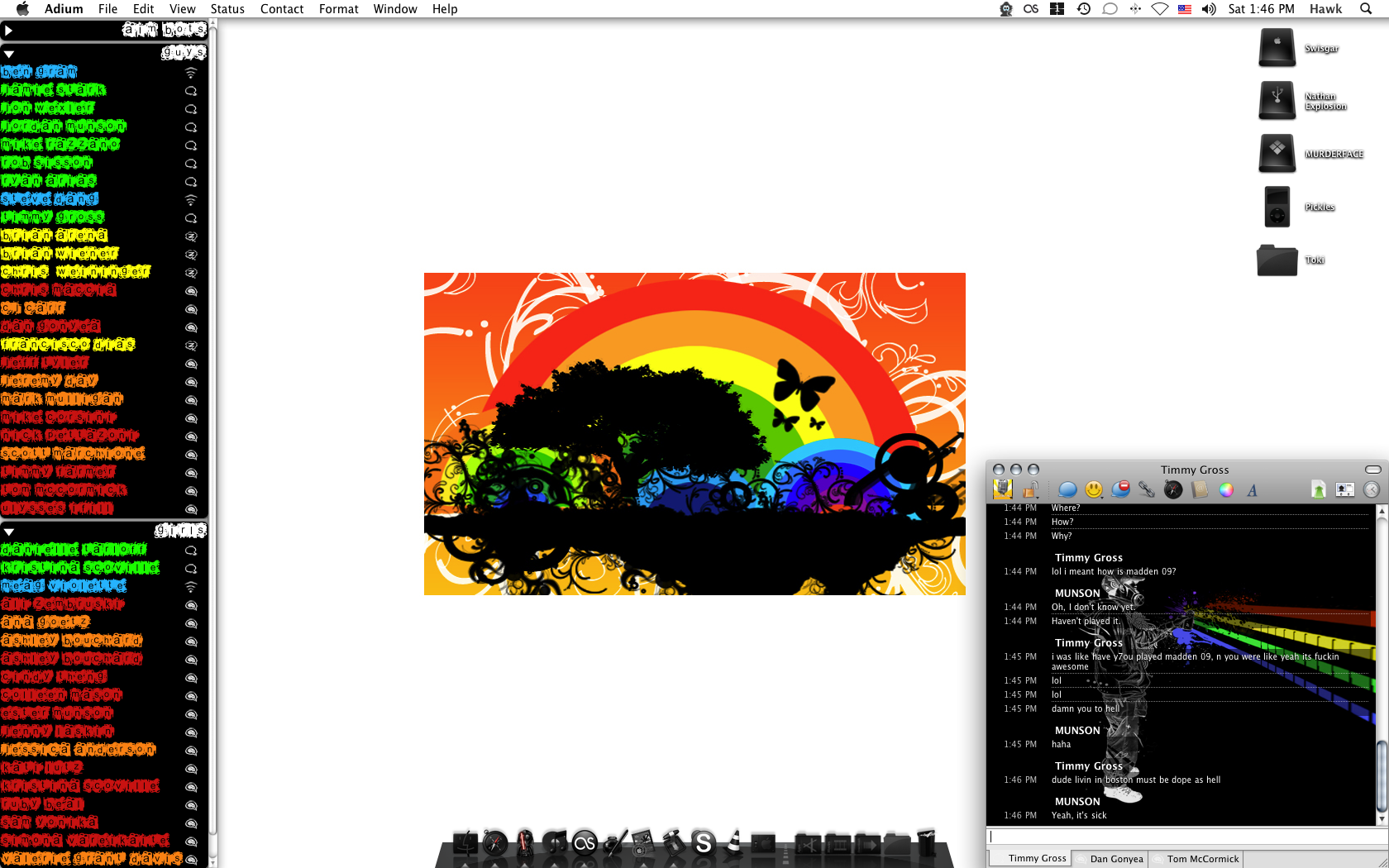Viewport: 1389px width, 868px height.
Task: Open Safari compass icon in the dock
Action: [x=495, y=842]
